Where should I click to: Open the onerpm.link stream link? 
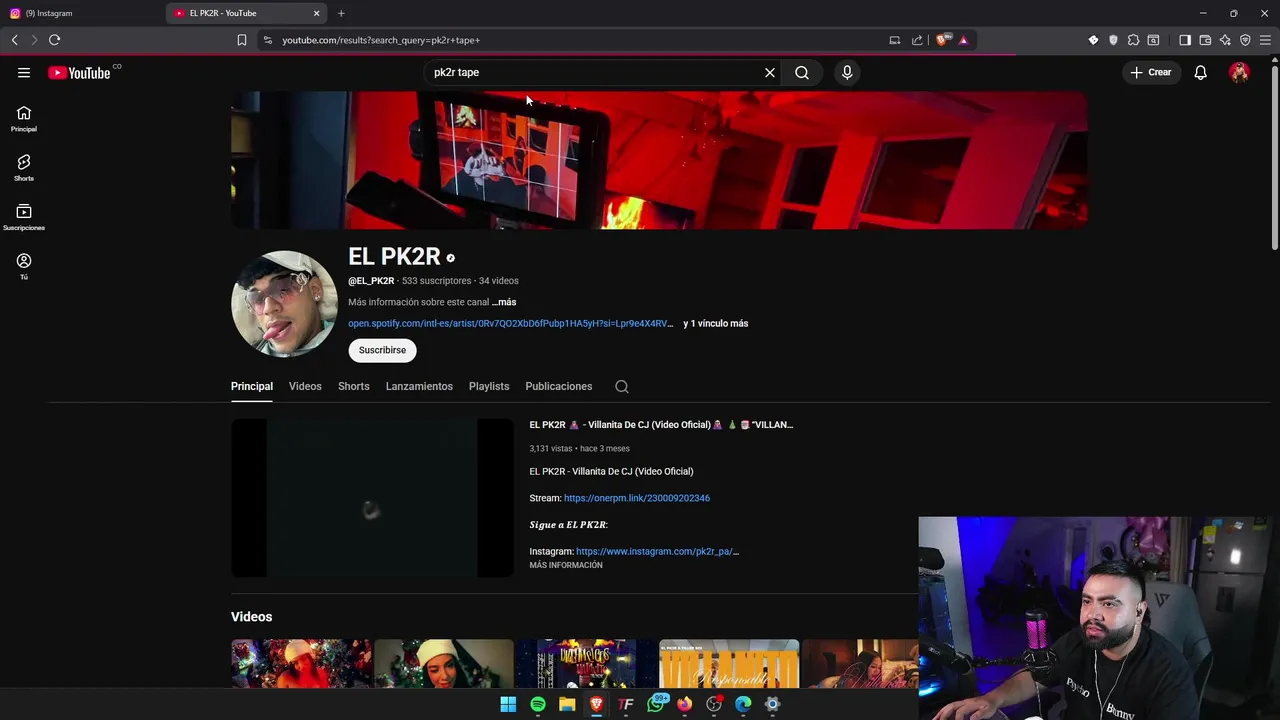tap(637, 498)
